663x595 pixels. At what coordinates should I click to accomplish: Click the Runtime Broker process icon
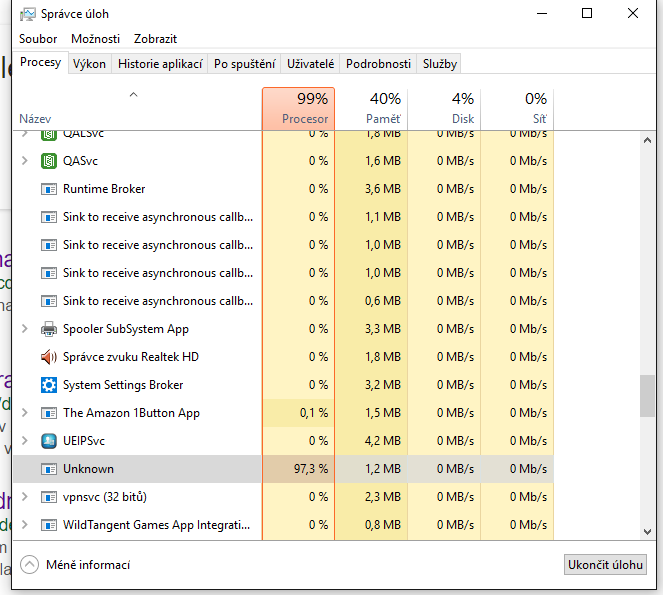click(48, 189)
